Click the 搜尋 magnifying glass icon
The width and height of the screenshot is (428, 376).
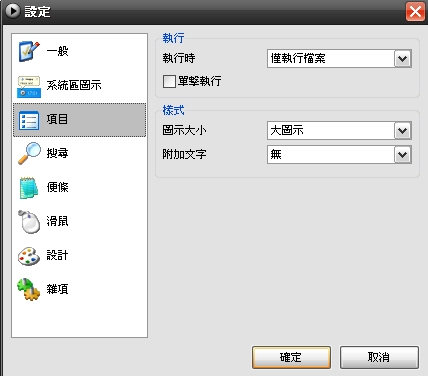tap(29, 153)
